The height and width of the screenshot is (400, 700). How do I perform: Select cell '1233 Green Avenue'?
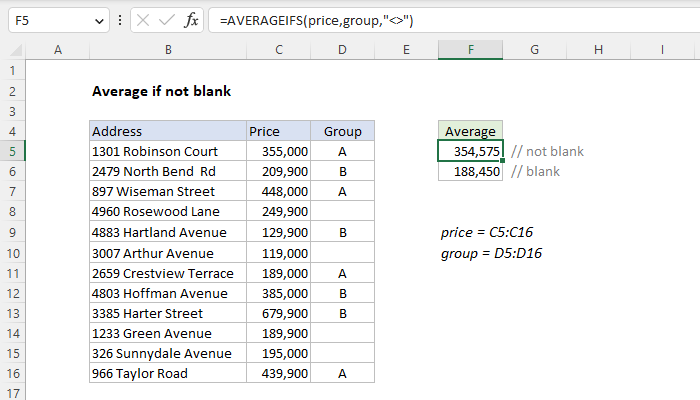168,333
